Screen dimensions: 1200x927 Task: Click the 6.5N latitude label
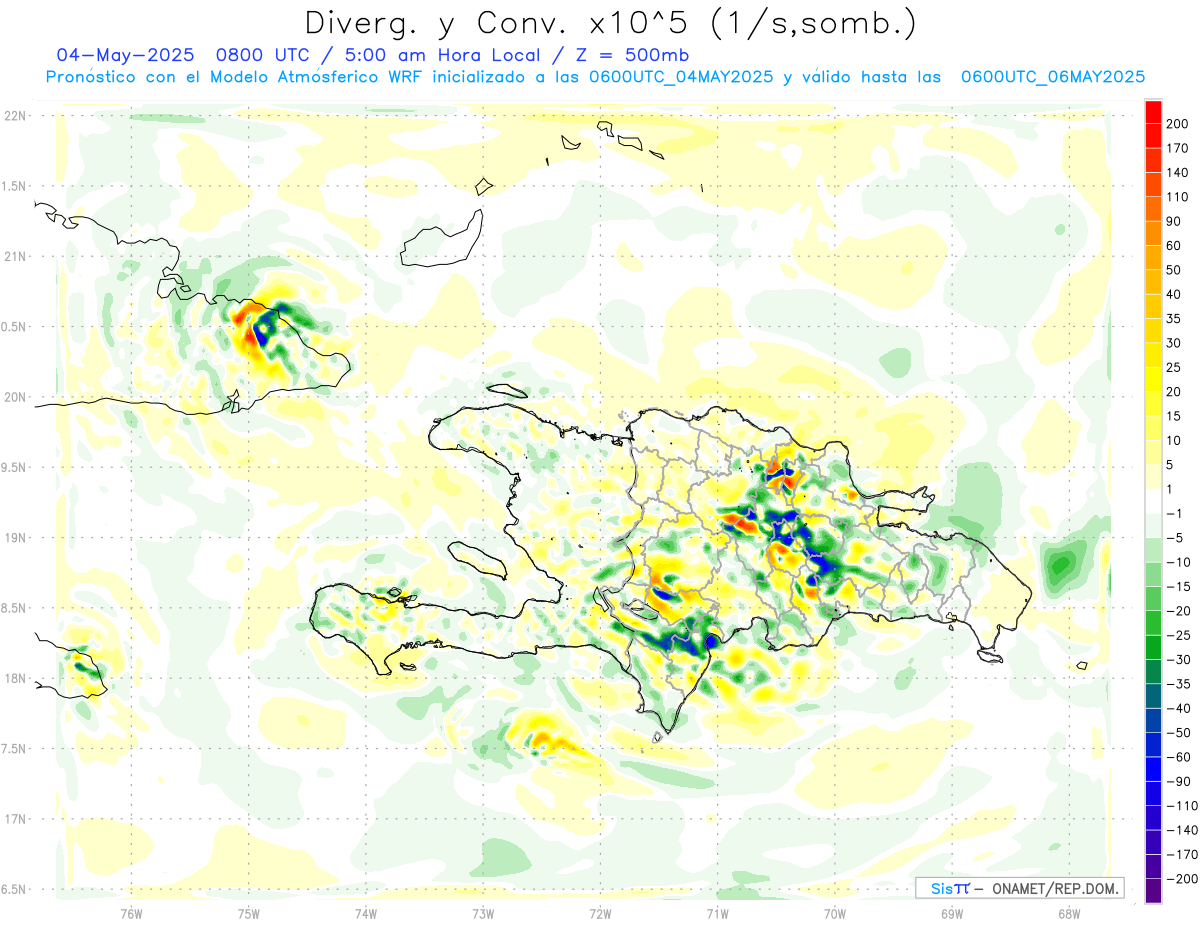(15, 889)
